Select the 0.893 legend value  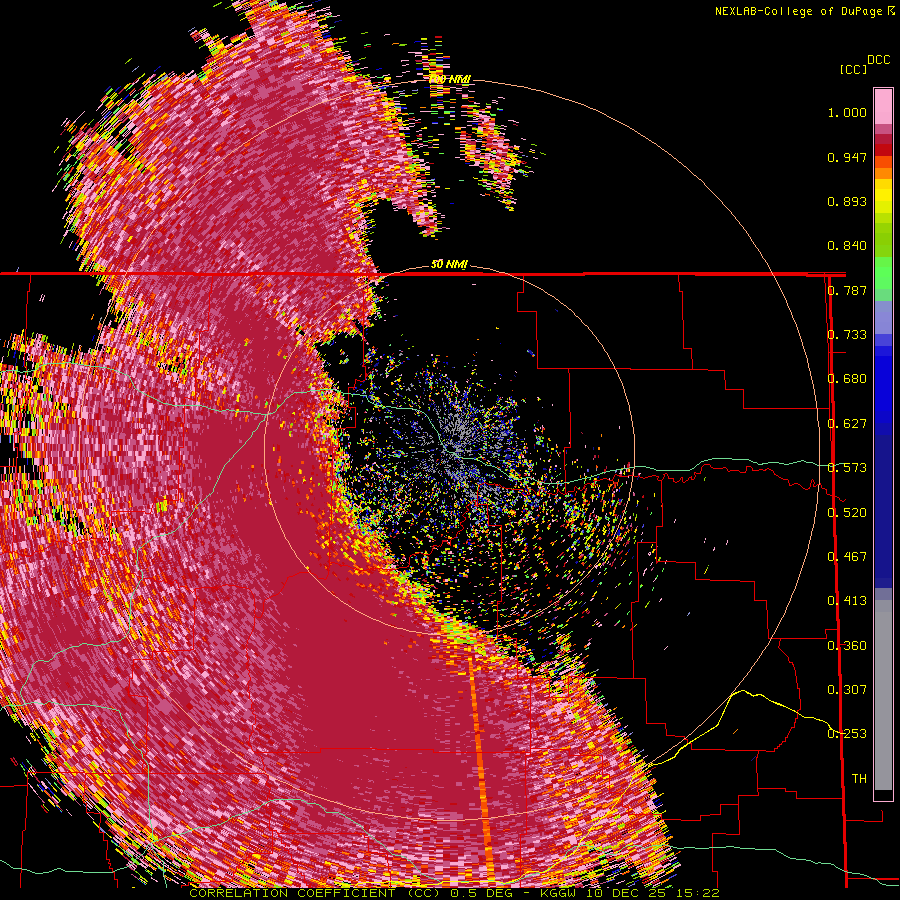pos(847,201)
